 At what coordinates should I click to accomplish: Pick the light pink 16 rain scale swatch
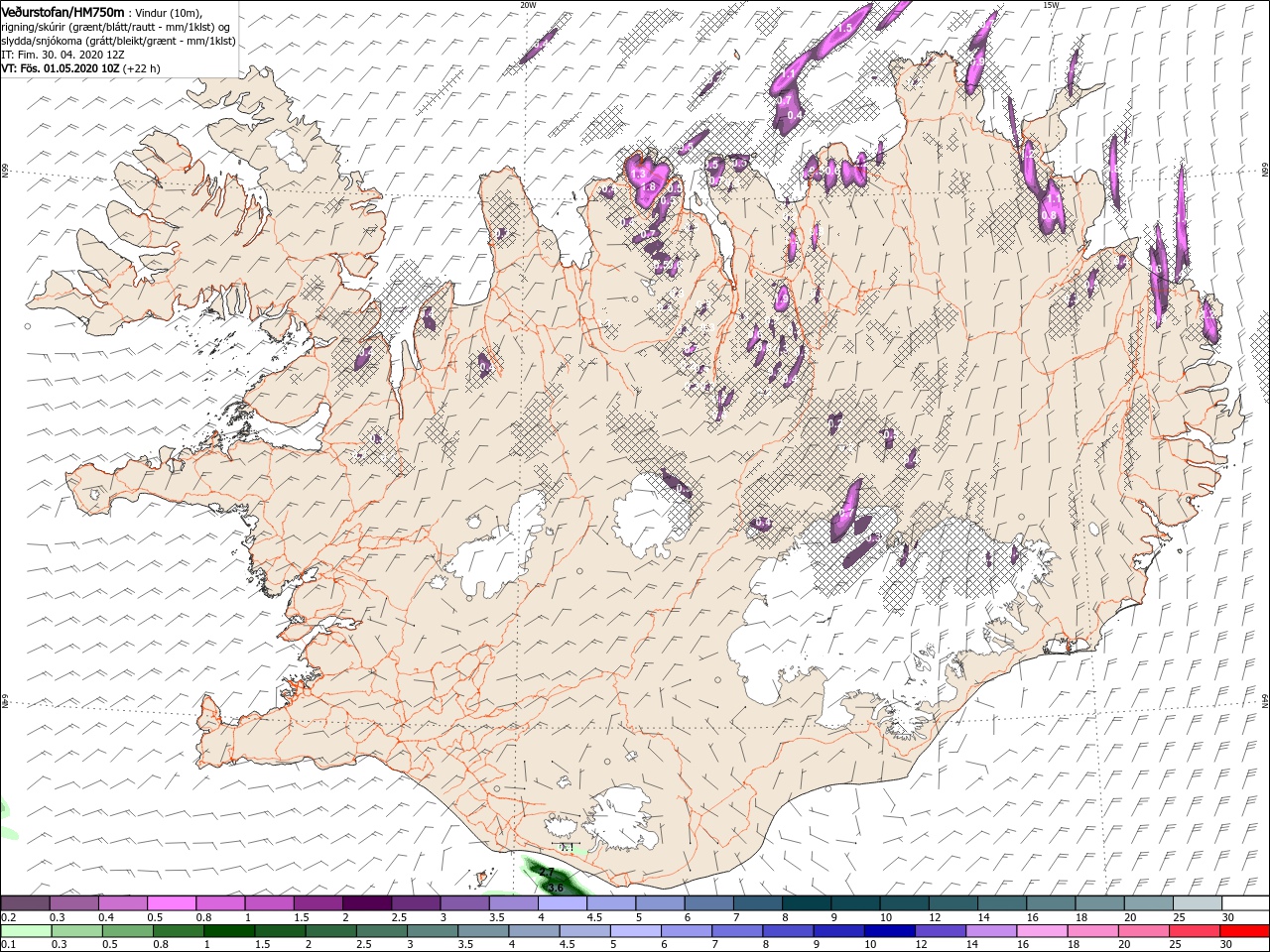click(x=1040, y=930)
